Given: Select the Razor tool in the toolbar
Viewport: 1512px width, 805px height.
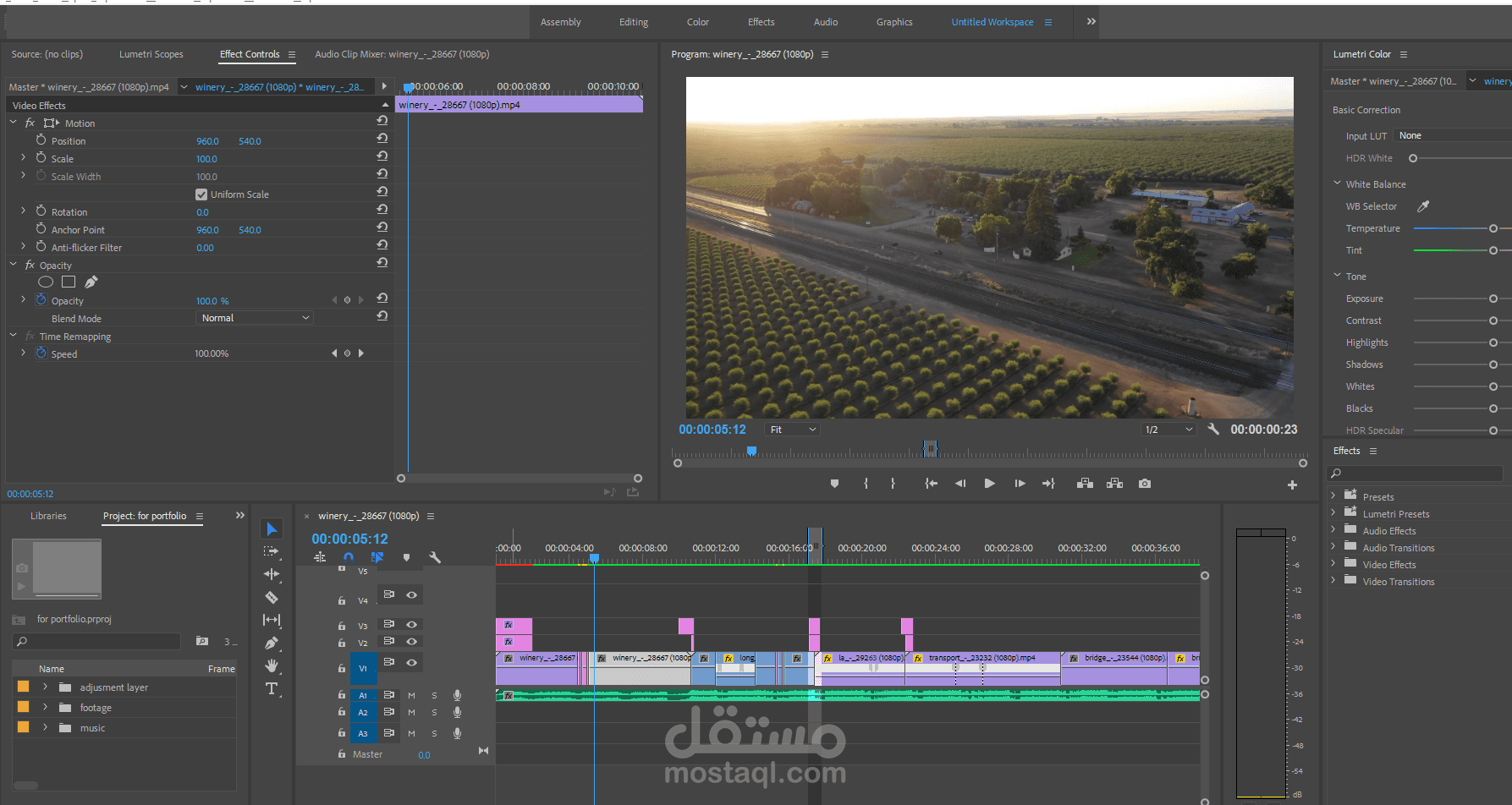Looking at the screenshot, I should click(272, 597).
